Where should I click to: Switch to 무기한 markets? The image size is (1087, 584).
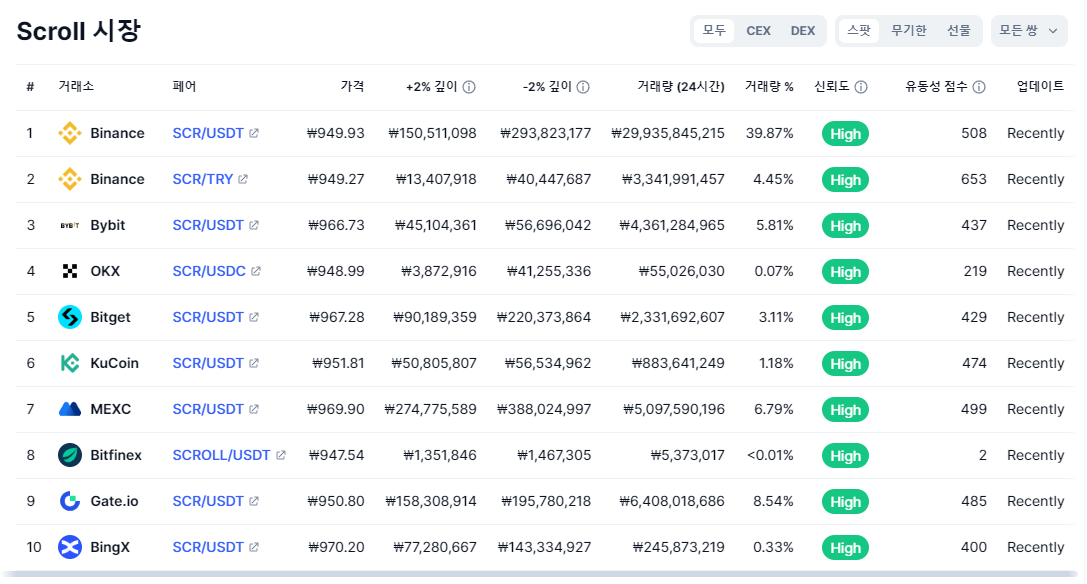909,31
